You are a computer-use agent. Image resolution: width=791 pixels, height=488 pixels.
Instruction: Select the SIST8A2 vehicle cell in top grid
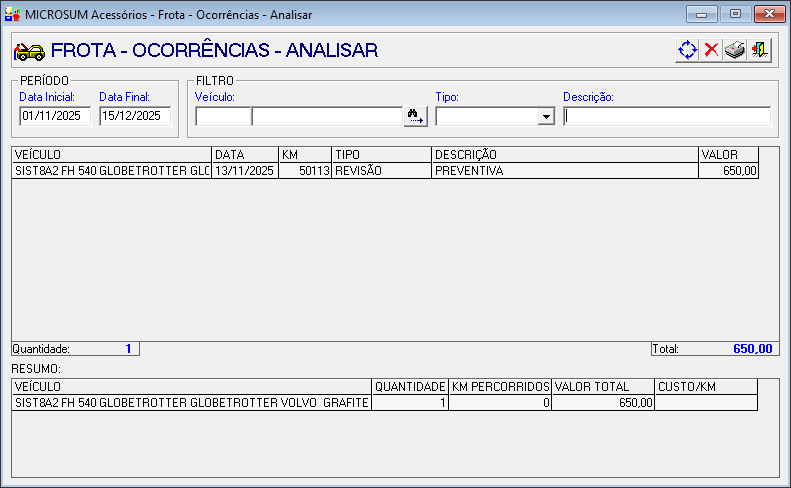111,171
